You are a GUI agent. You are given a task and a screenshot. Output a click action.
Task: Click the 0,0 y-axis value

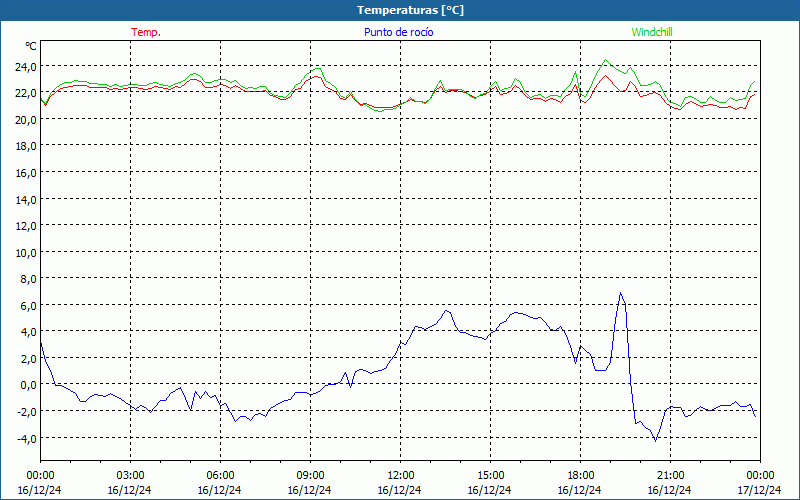pyautogui.click(x=28, y=385)
